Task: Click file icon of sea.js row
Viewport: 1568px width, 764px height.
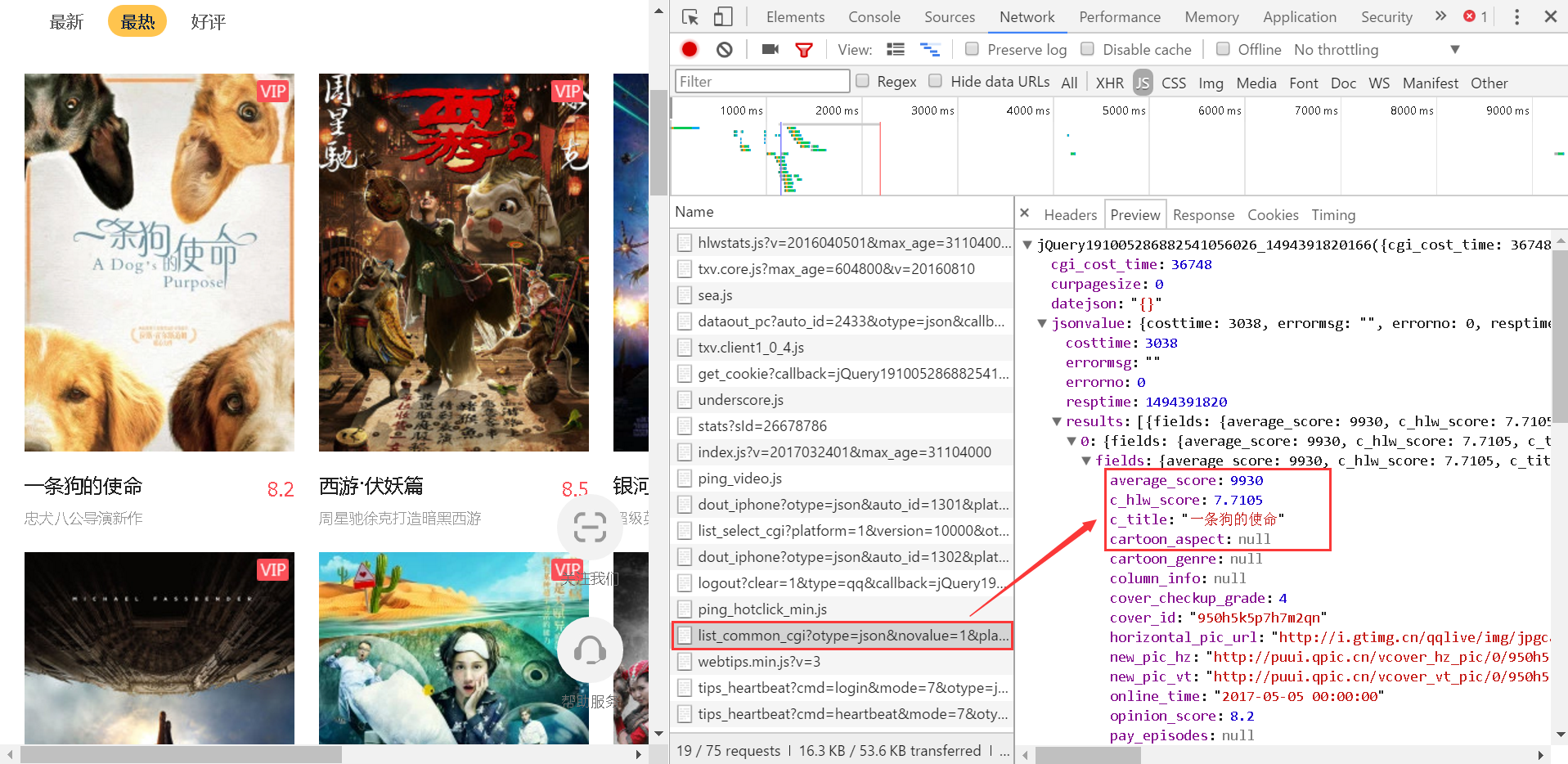Action: point(685,295)
